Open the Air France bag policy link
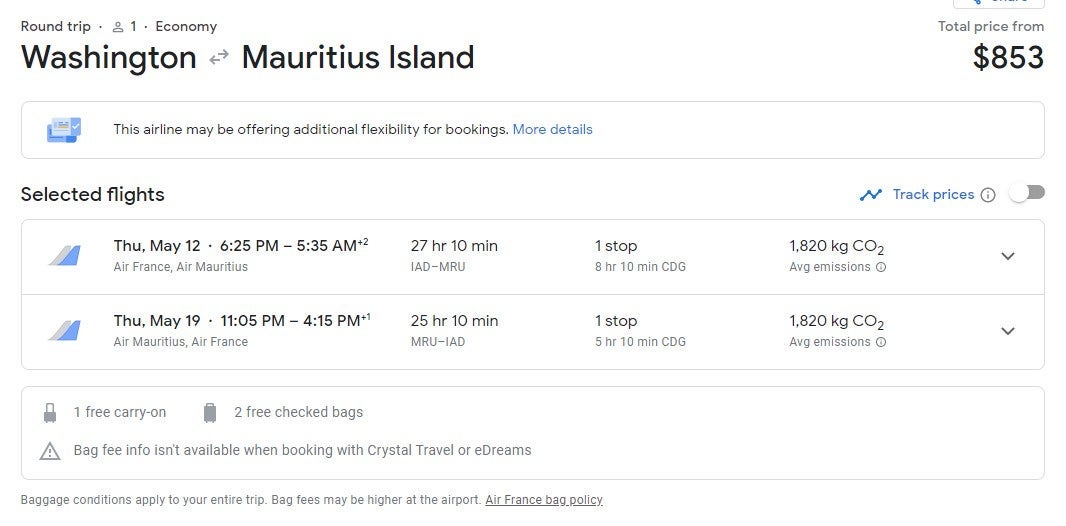1066x526 pixels. [x=544, y=500]
